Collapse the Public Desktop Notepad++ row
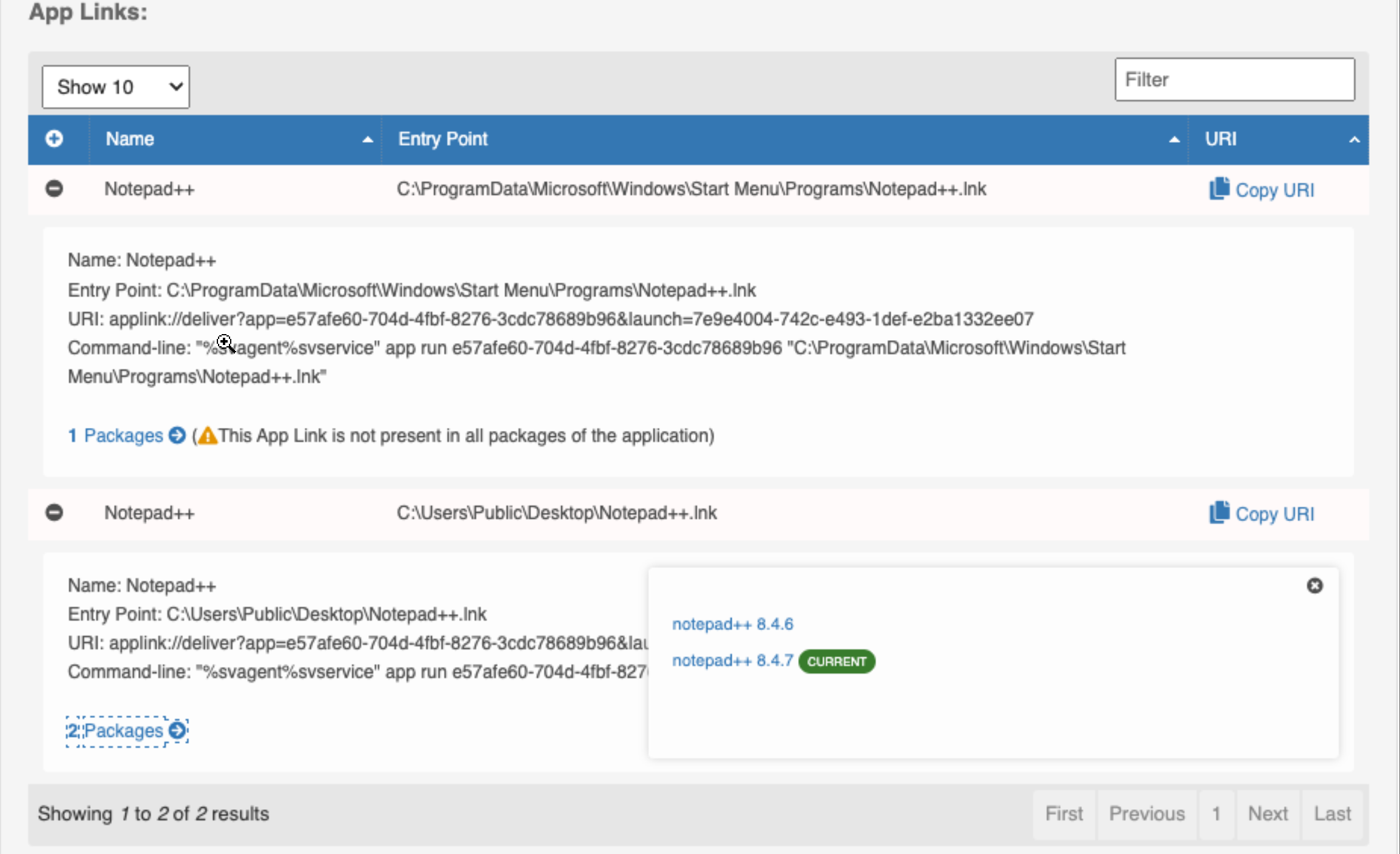 54,513
